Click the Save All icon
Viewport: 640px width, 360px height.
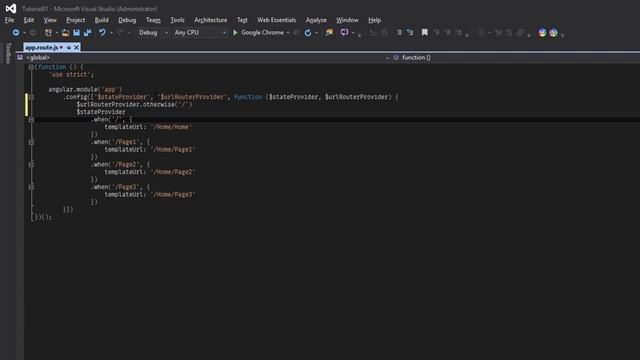[87, 33]
